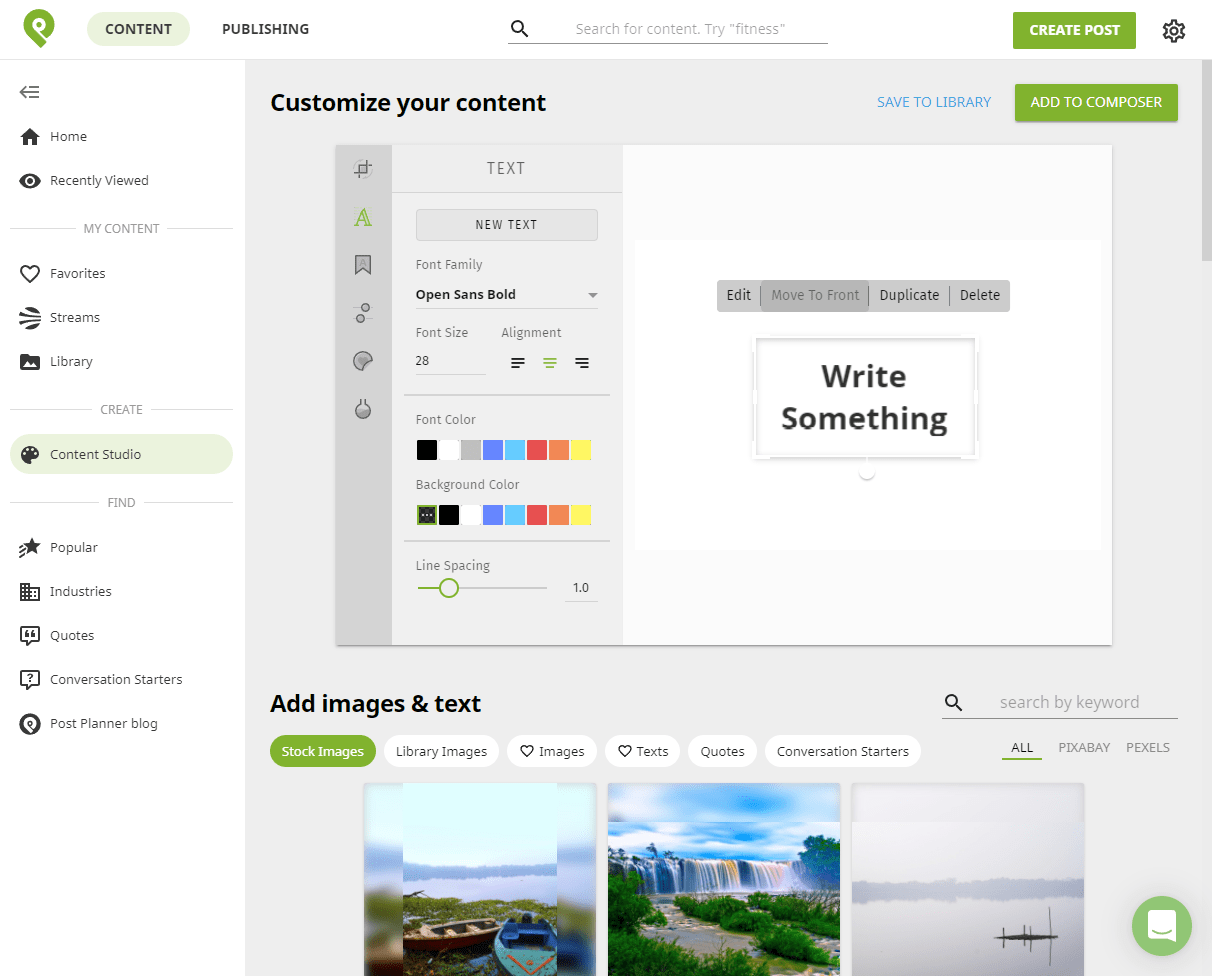
Task: Click the Font Size input field
Action: click(450, 361)
